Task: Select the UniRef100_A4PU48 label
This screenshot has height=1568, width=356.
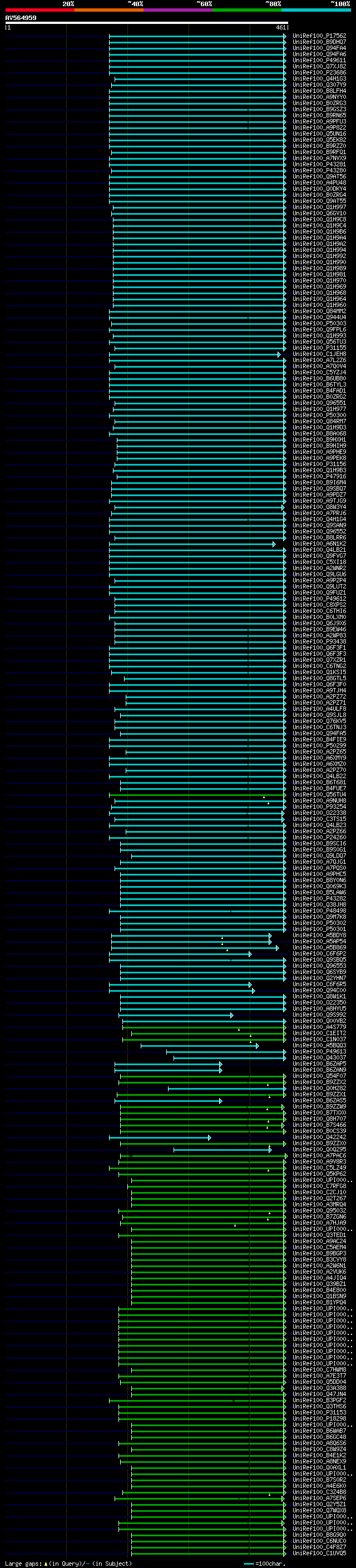Action: point(319,182)
